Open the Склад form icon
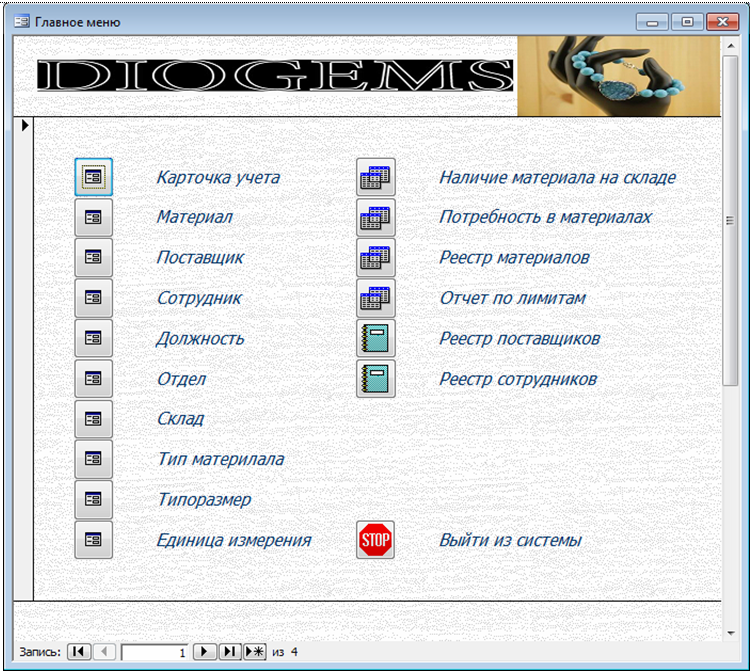This screenshot has width=750, height=671. [x=93, y=419]
